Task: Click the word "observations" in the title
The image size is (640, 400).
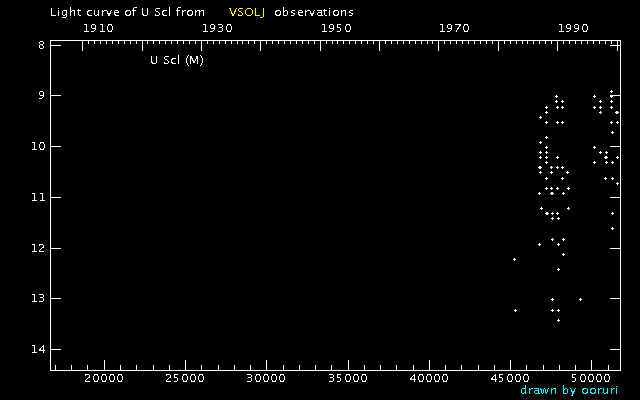Action: point(314,12)
